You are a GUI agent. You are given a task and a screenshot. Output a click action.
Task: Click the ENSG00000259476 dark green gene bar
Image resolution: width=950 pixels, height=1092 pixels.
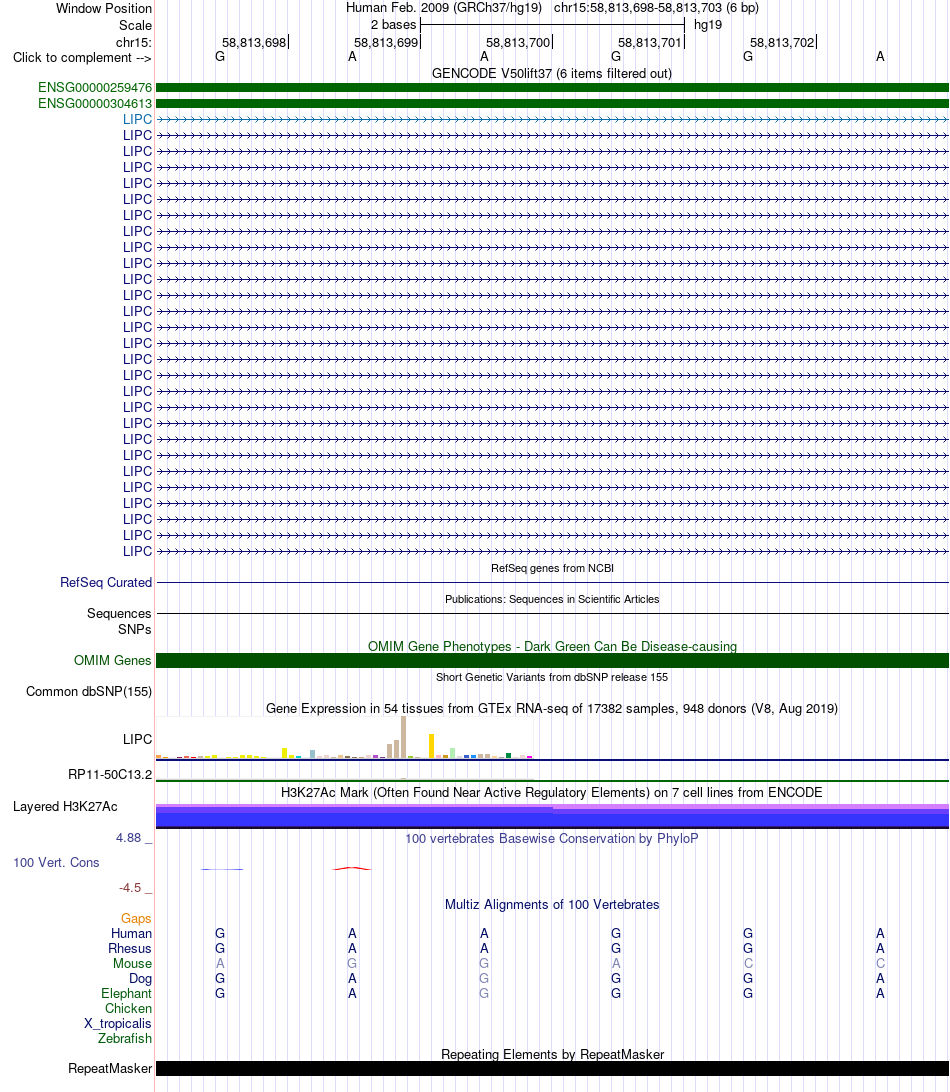click(x=552, y=88)
